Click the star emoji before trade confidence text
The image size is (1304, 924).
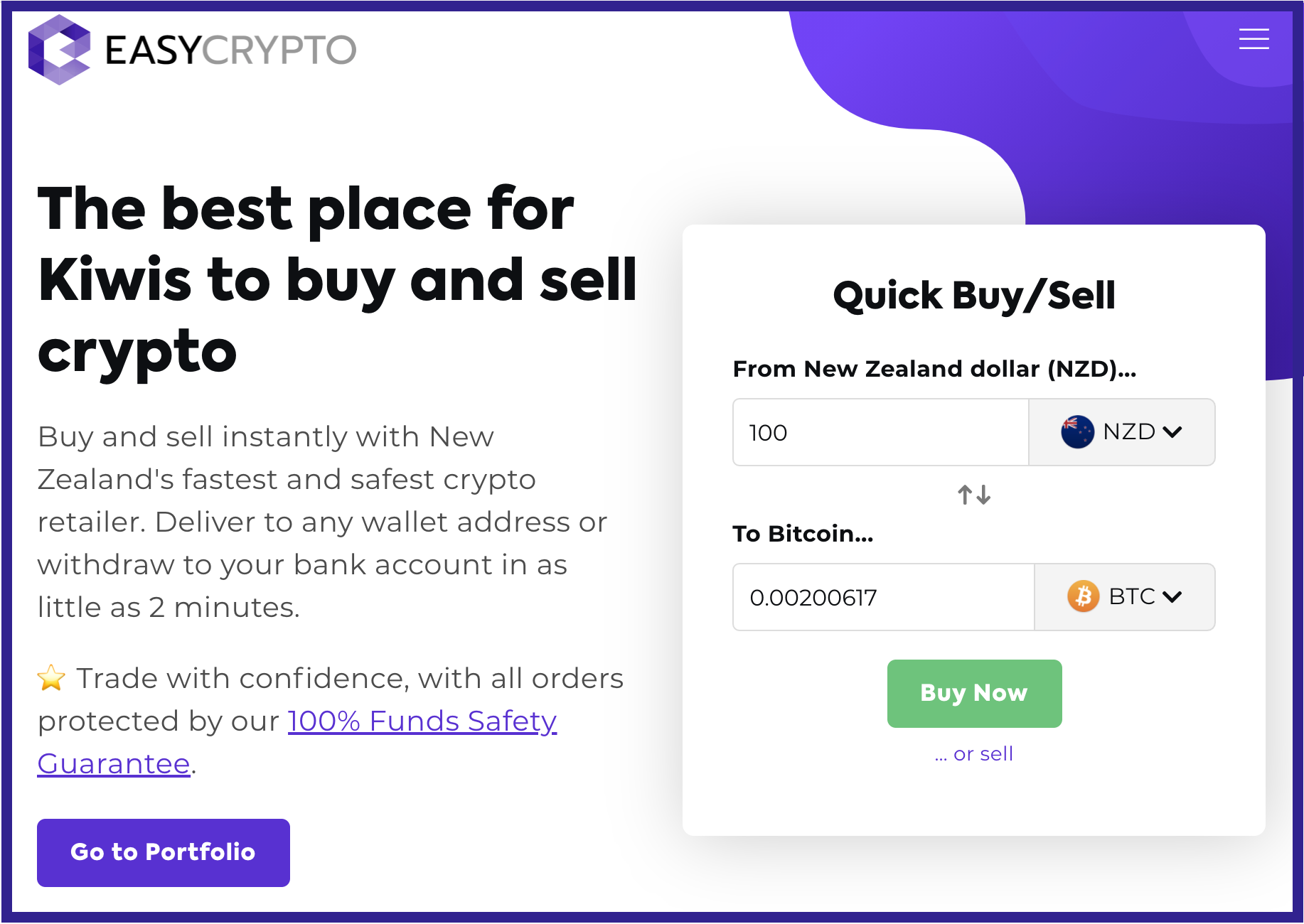click(x=51, y=677)
